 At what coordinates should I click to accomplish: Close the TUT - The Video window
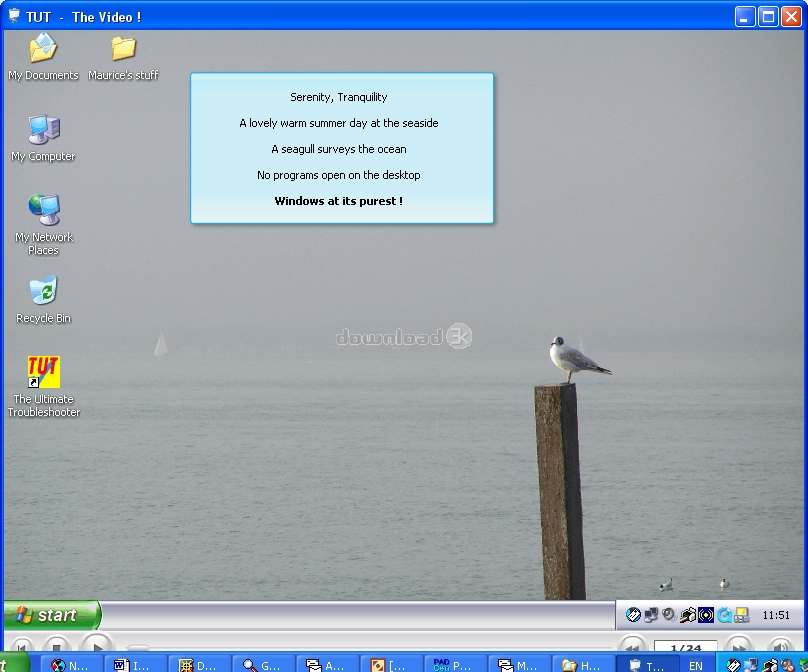click(x=791, y=17)
